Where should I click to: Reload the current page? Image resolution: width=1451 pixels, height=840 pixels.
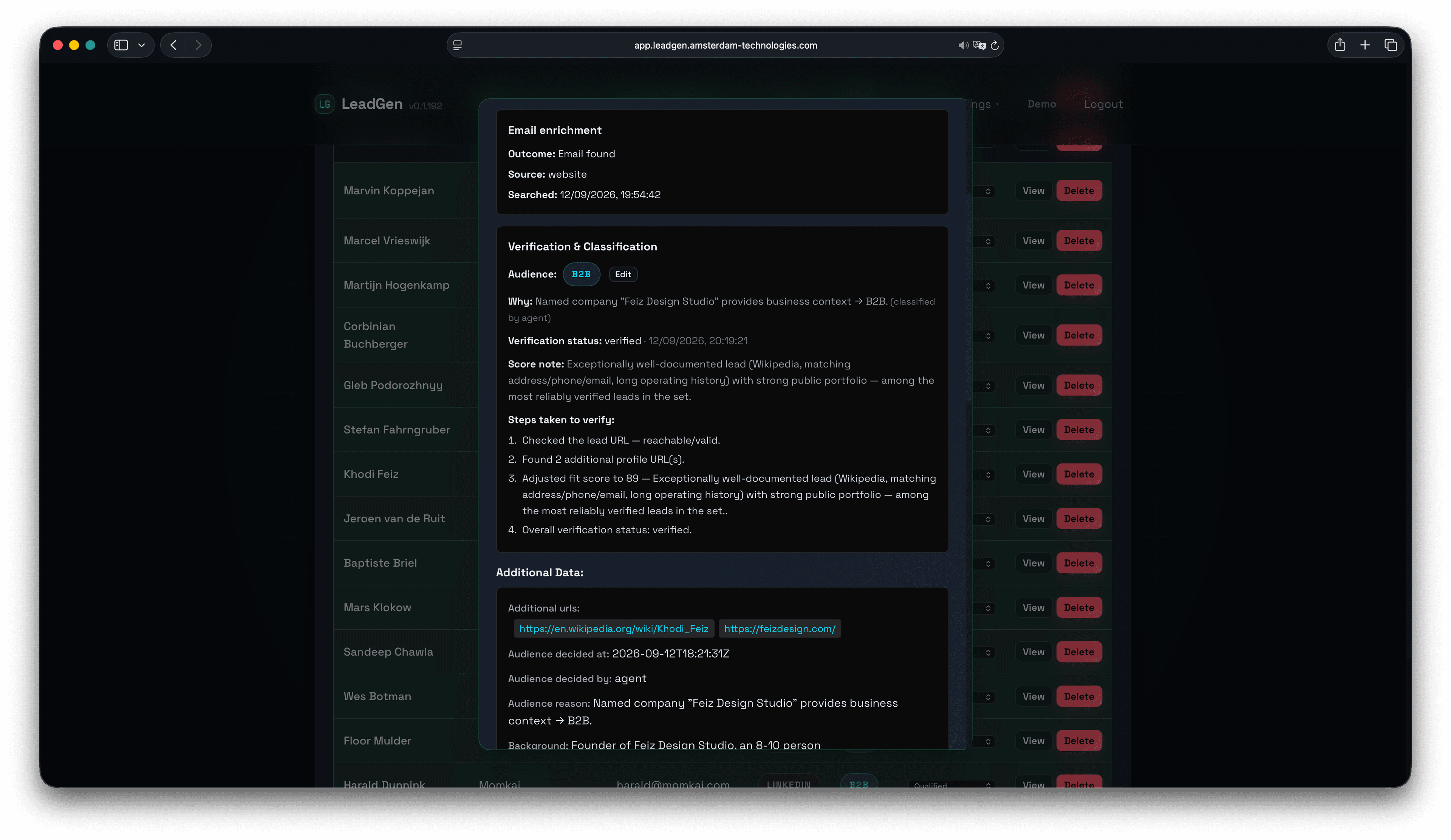point(995,45)
